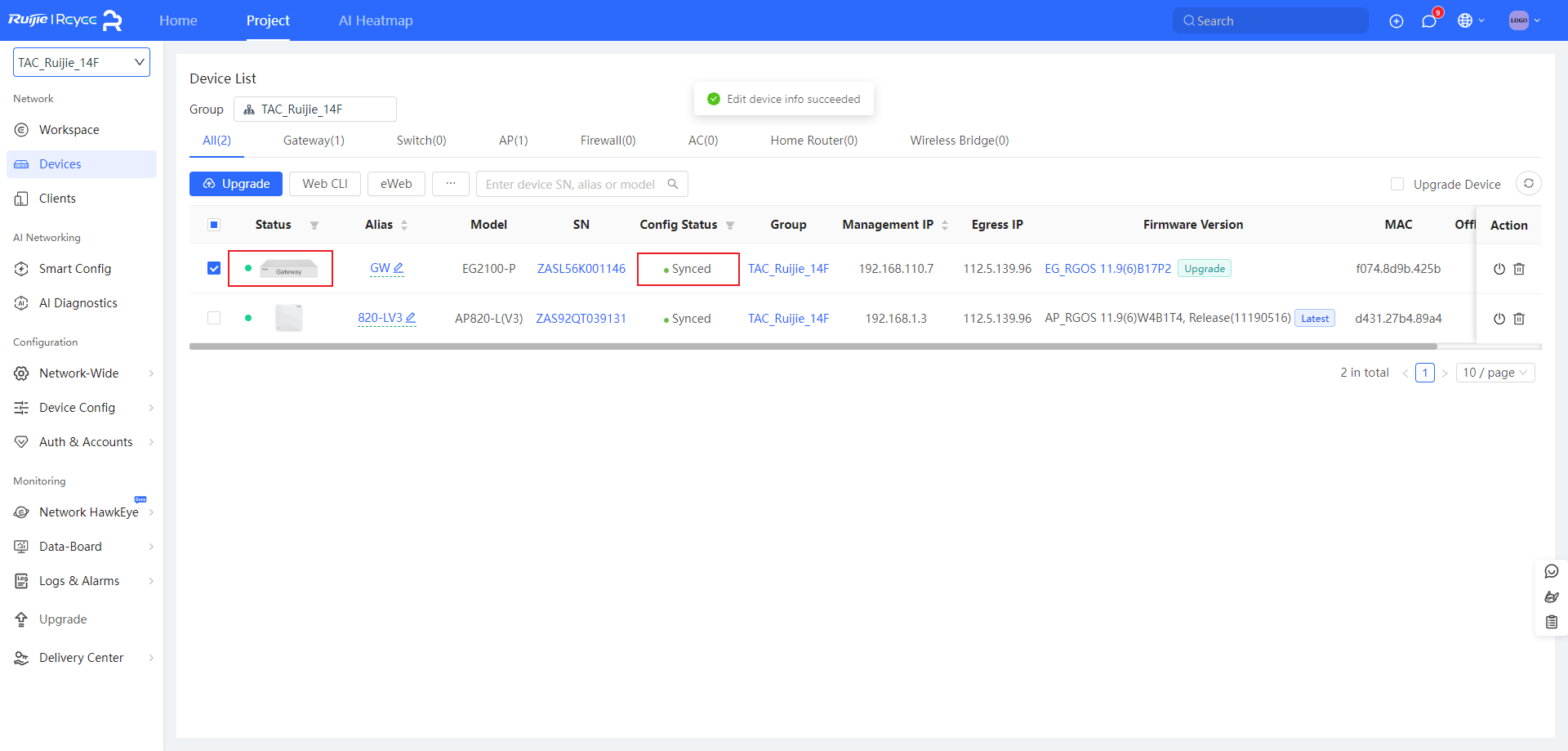This screenshot has height=751, width=1568.
Task: Focus device SN, alias or model field
Action: [x=572, y=184]
